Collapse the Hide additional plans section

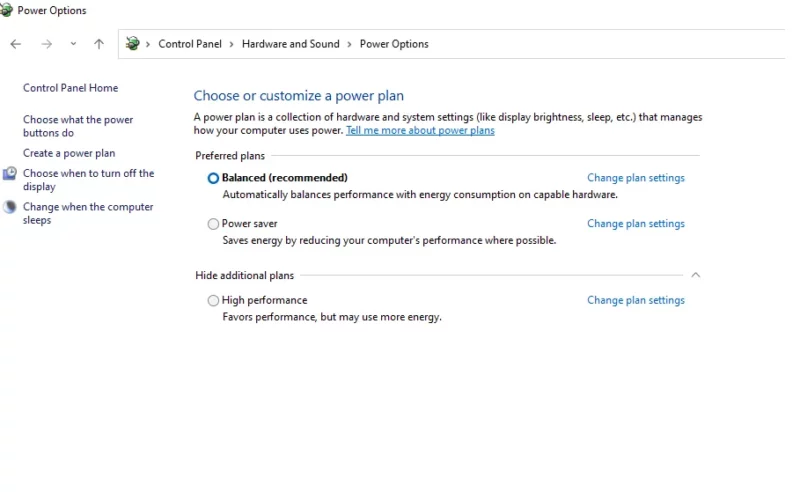tap(695, 275)
